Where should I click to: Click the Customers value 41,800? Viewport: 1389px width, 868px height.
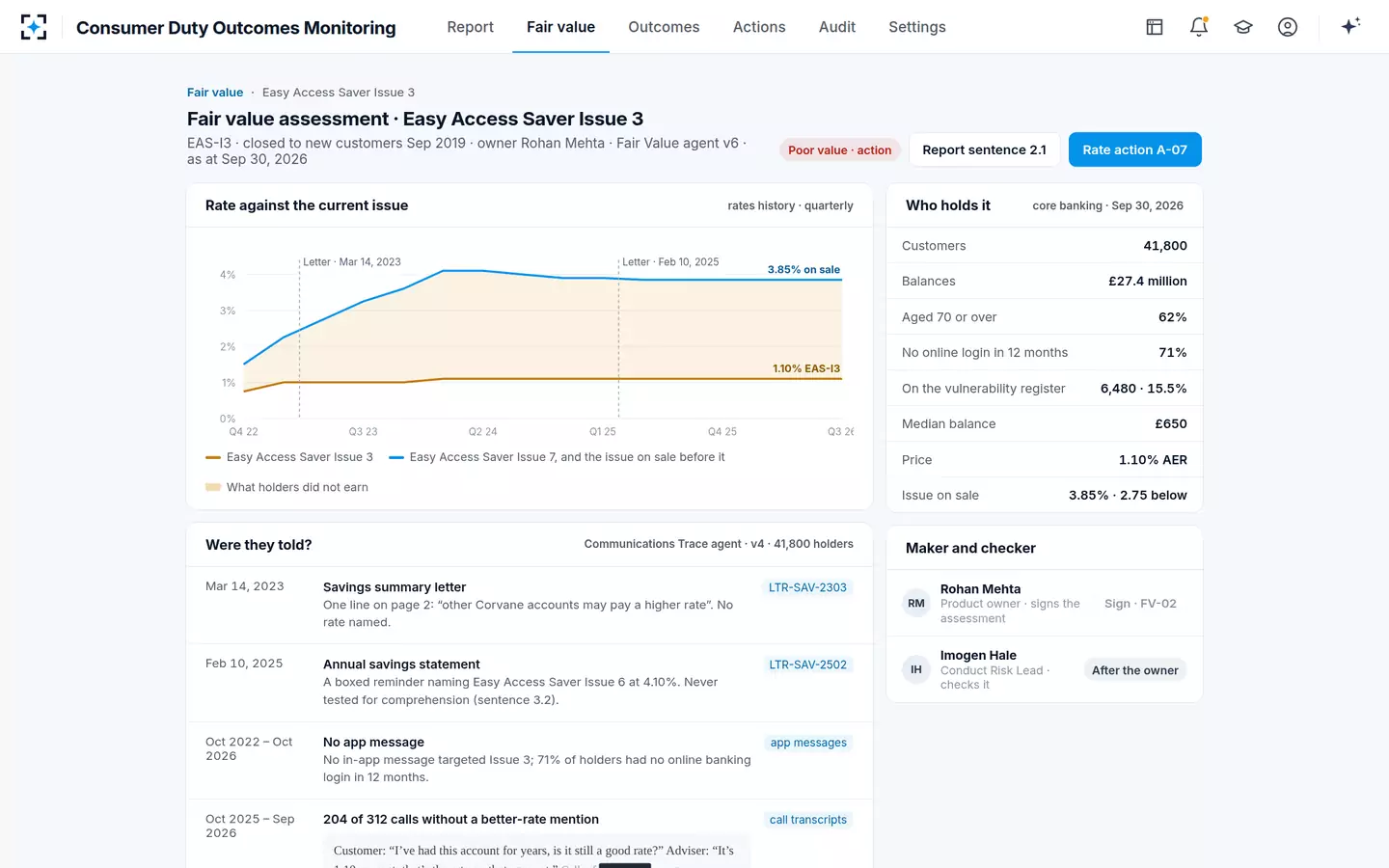pos(1165,246)
